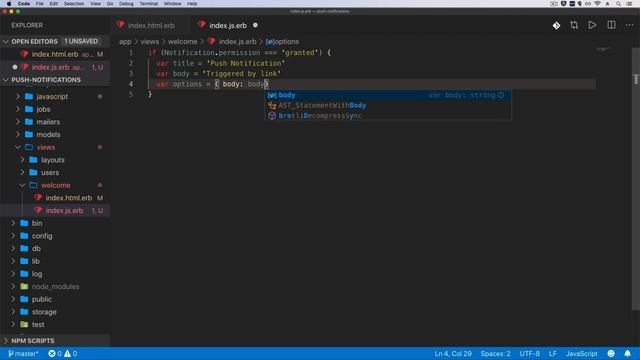Click the notifications bell in status bar
Image resolution: width=640 pixels, height=360 pixels.
click(x=628, y=353)
